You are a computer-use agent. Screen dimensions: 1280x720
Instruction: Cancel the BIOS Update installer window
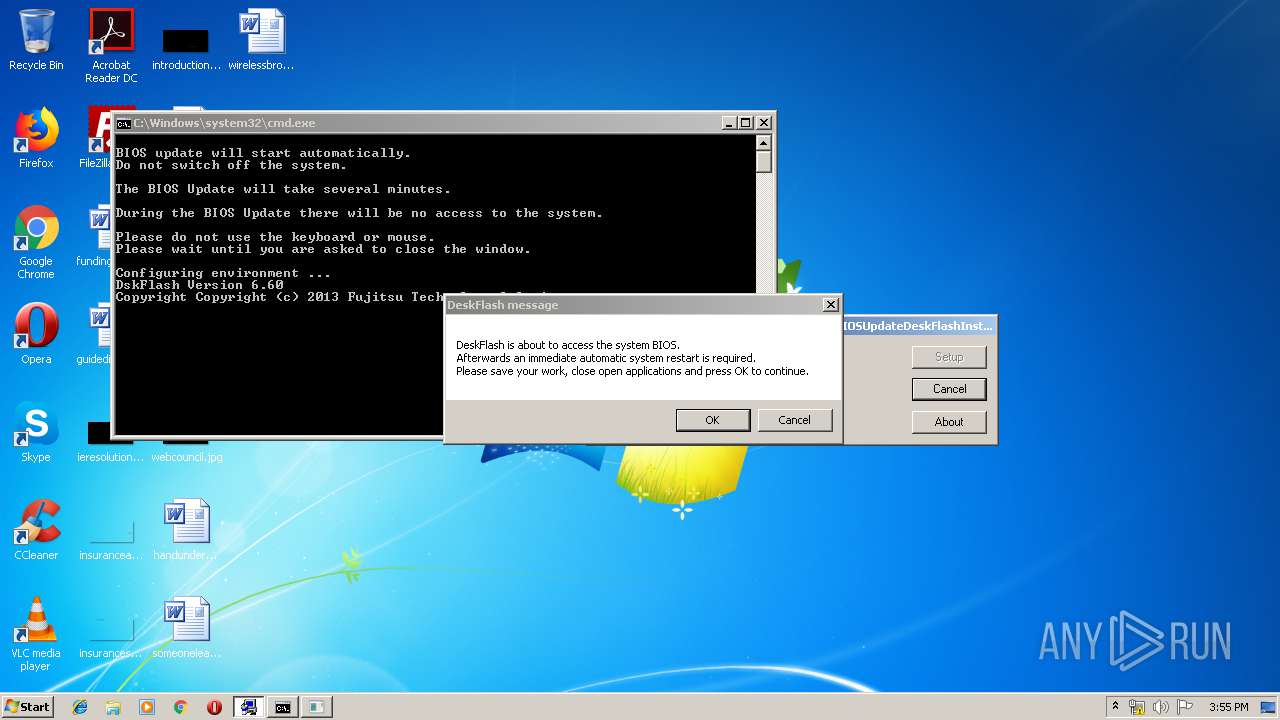949,389
